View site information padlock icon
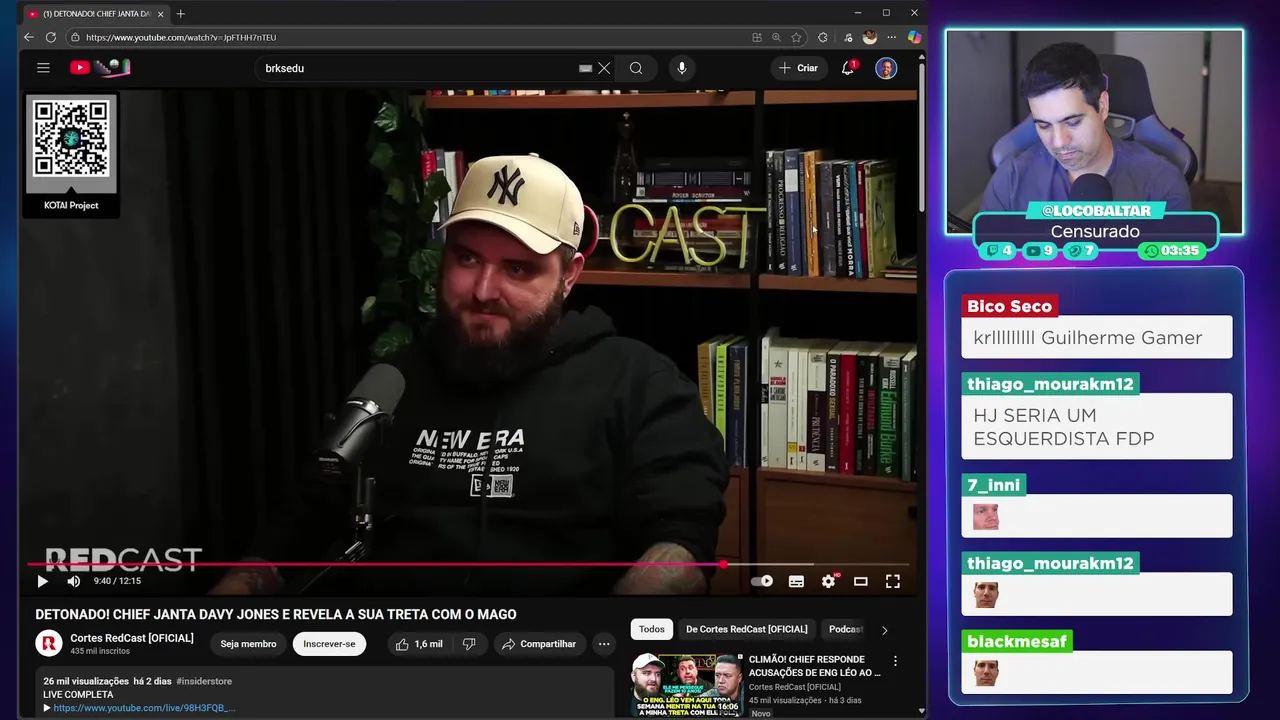1280x720 pixels. [75, 37]
